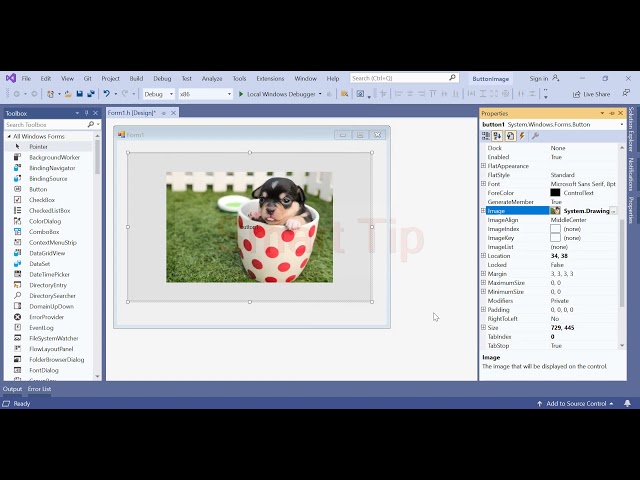Switch to Form1.h [Design] tab
The image size is (640, 480).
(x=131, y=113)
